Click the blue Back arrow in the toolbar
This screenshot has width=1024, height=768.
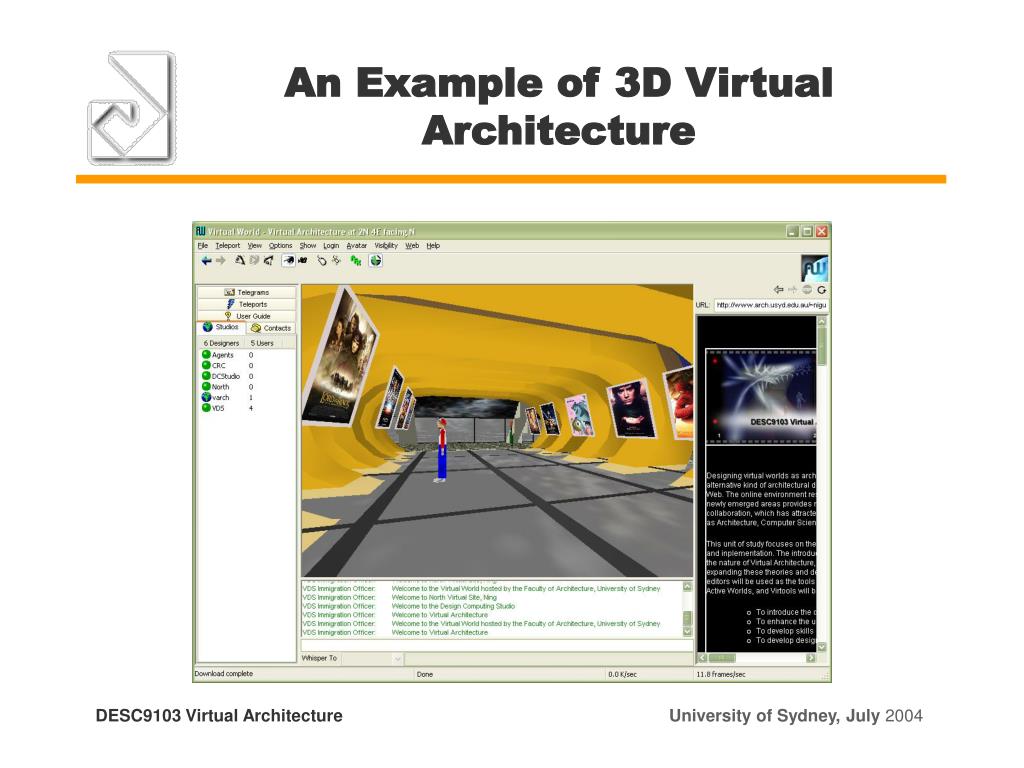[x=206, y=261]
